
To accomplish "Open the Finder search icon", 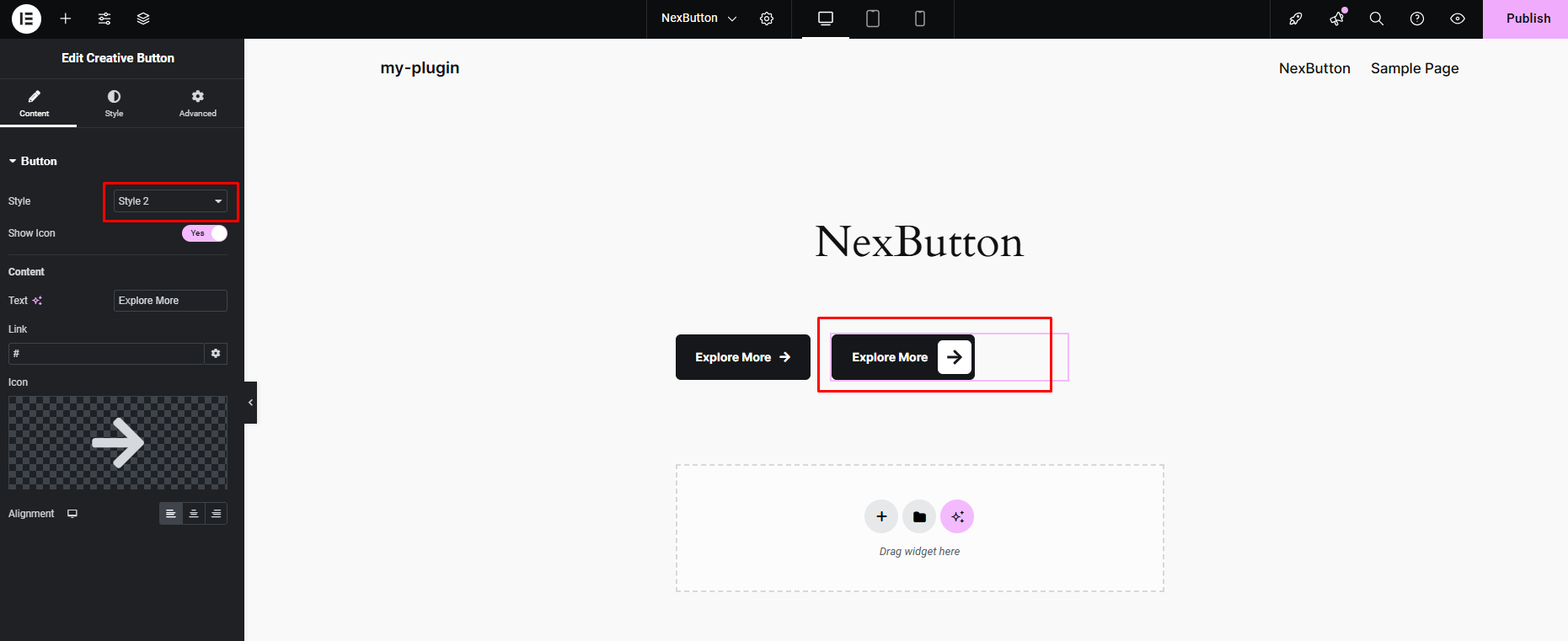I will pos(1377,19).
